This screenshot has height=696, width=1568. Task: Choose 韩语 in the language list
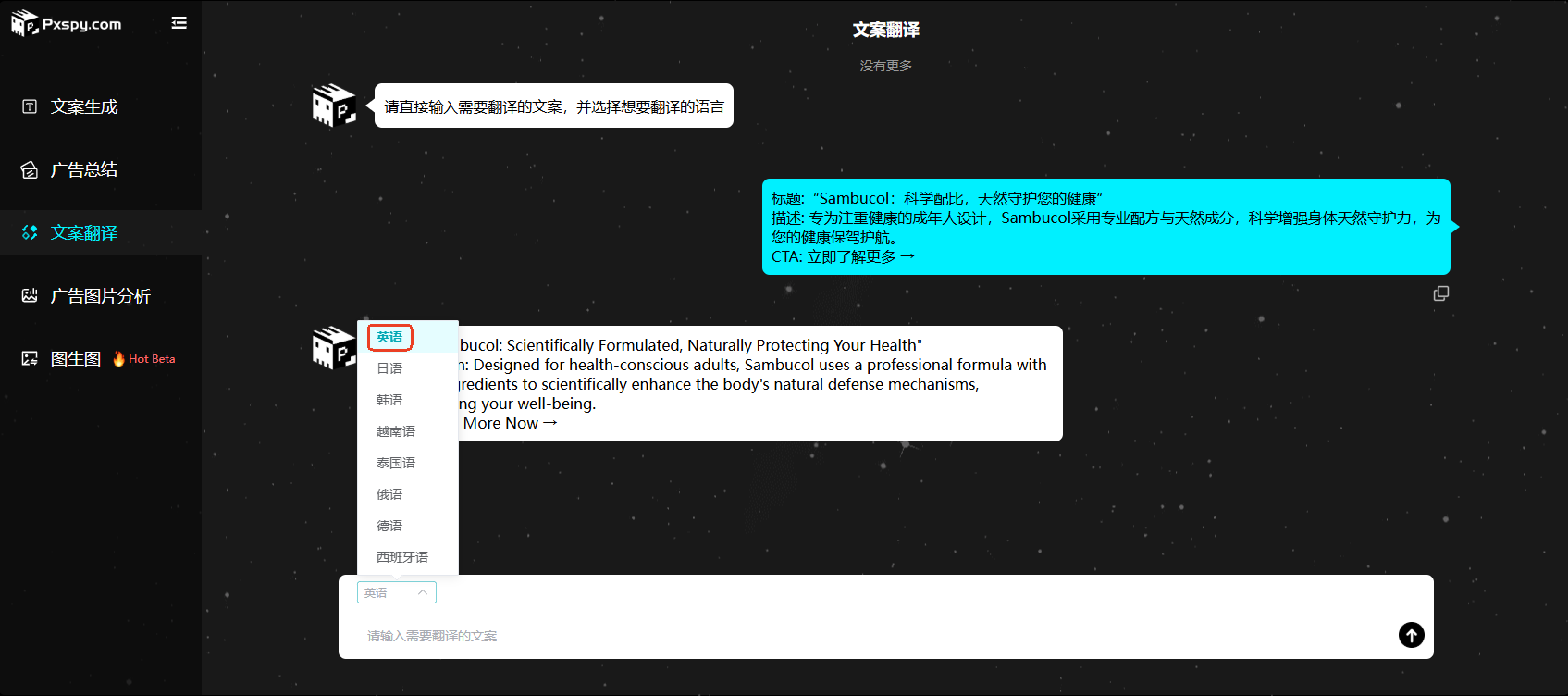click(408, 400)
